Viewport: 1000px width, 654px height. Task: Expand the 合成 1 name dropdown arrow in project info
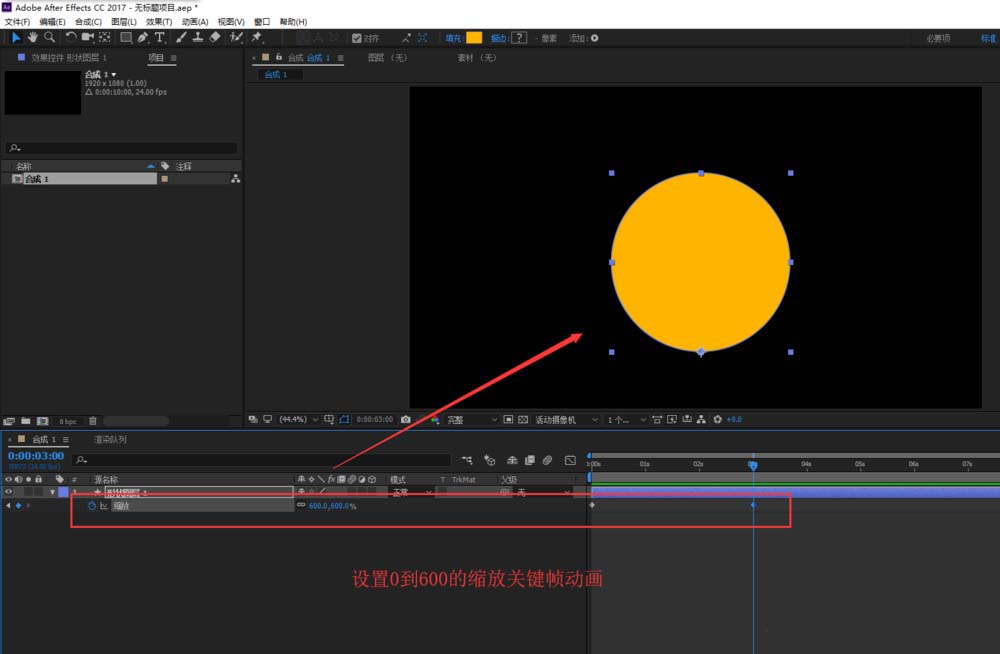pyautogui.click(x=114, y=75)
